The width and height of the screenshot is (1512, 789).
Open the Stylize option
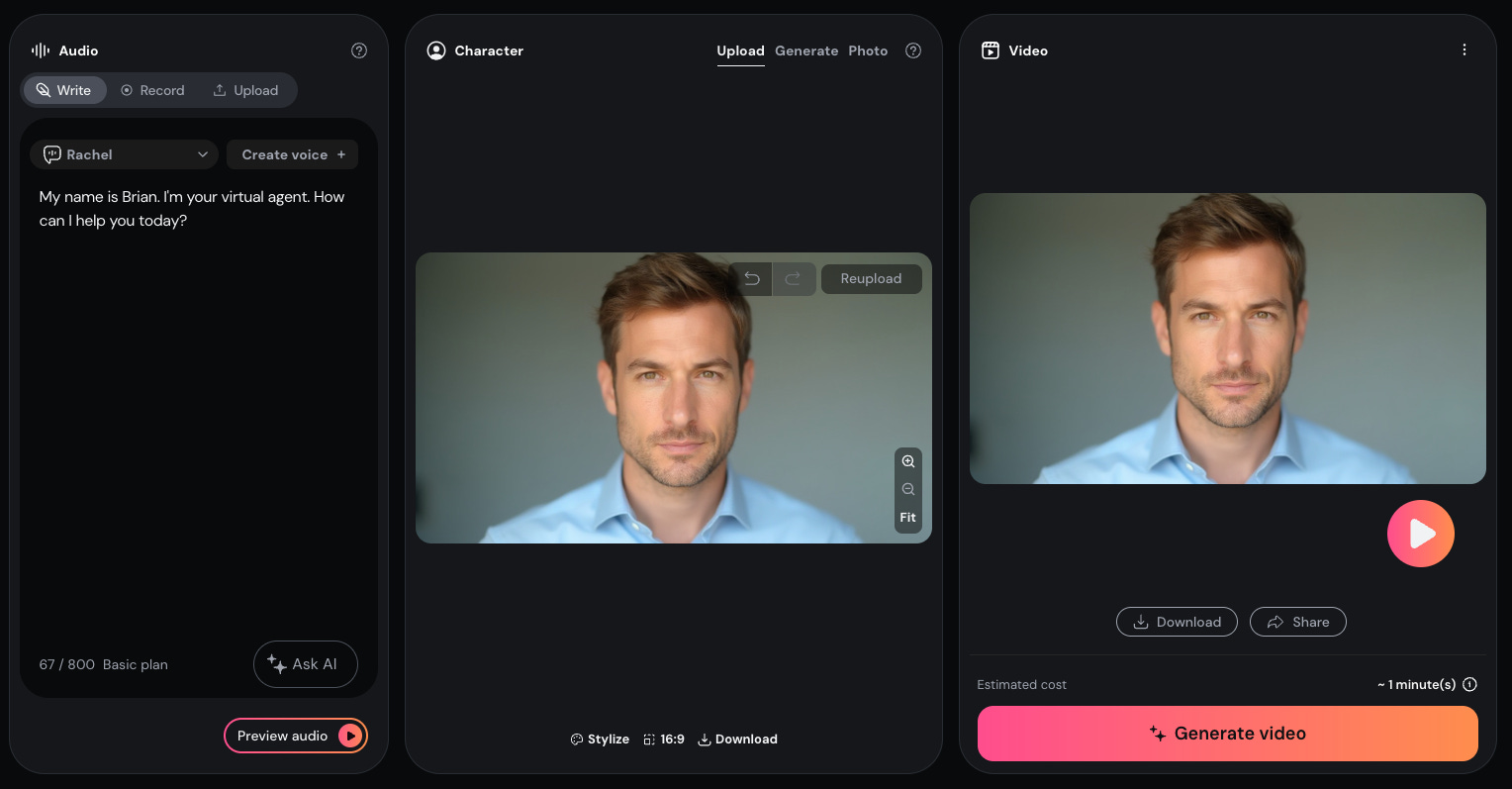pyautogui.click(x=600, y=740)
